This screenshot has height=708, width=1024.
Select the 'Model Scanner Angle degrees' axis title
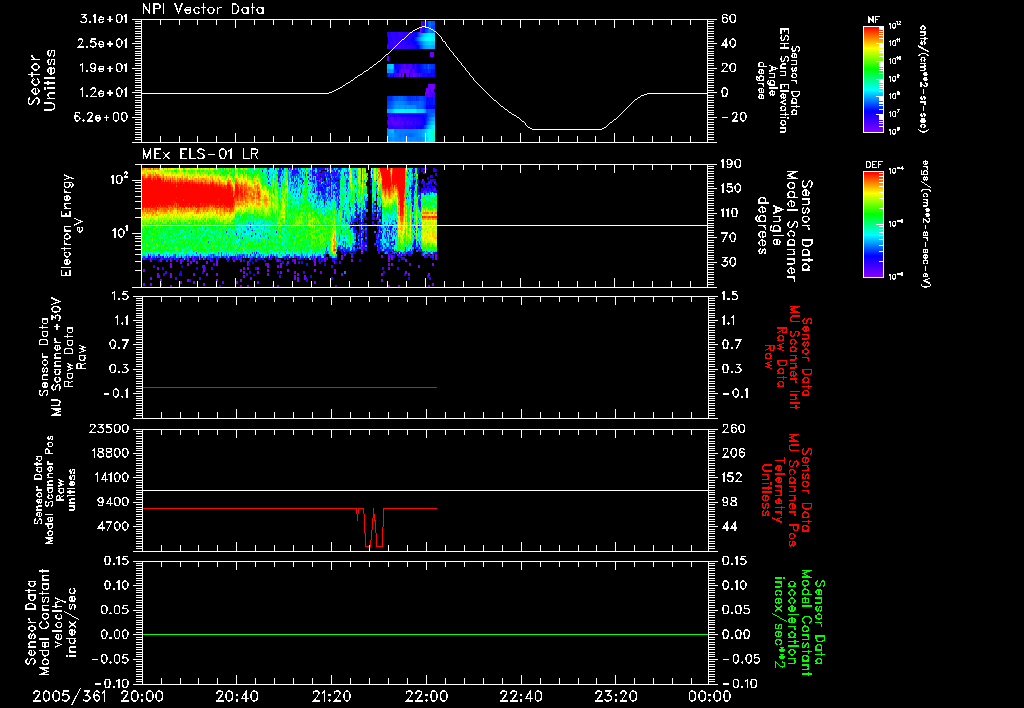[x=785, y=226]
